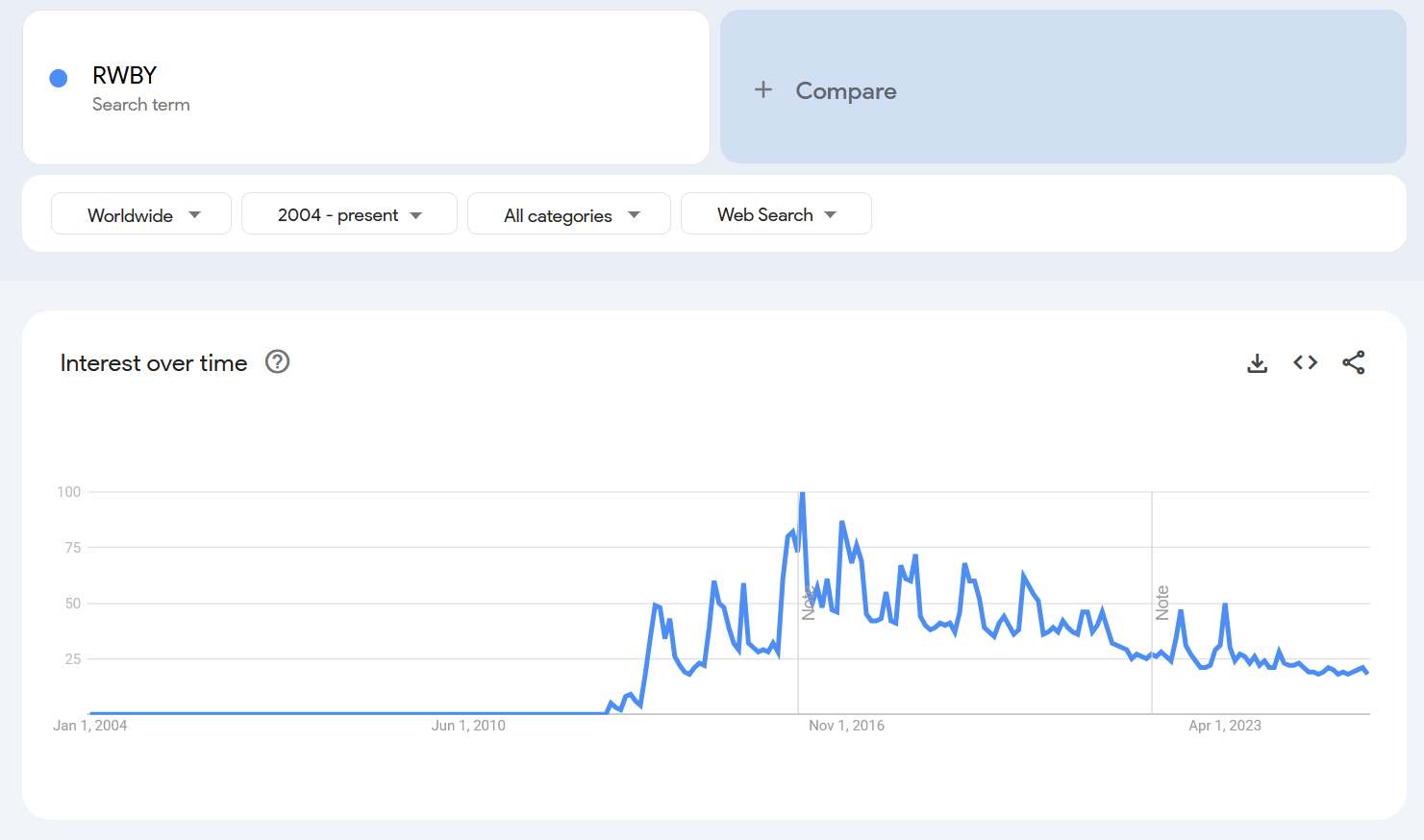
Task: Click the Jun 1, 2010 axis label
Action: pos(468,726)
